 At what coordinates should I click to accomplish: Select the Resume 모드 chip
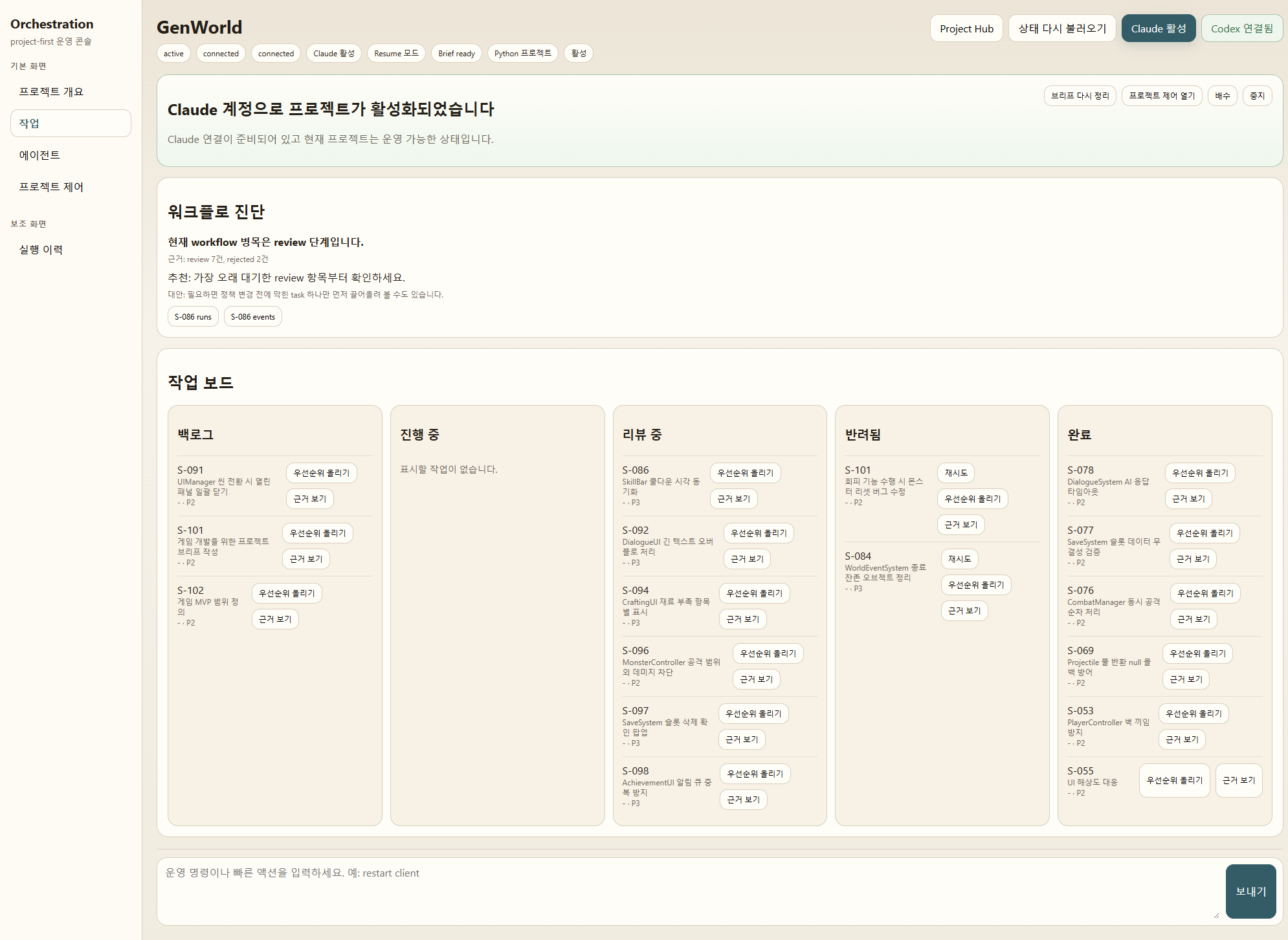coord(395,53)
